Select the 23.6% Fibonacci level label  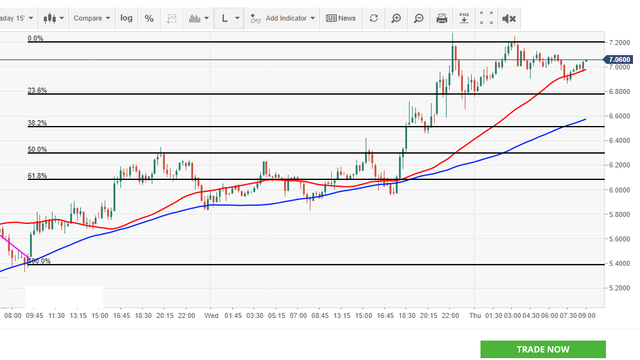coord(37,90)
